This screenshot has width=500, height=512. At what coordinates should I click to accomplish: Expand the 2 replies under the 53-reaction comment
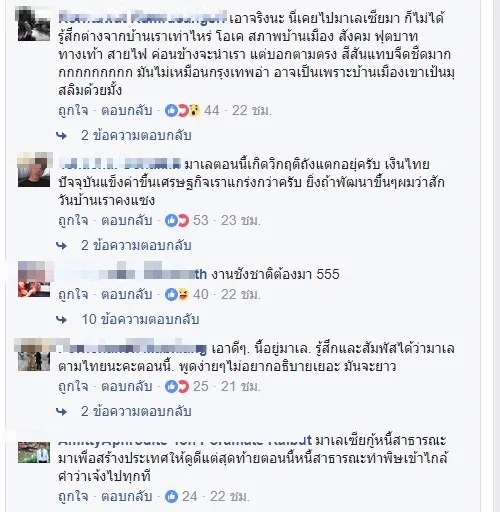[136, 245]
